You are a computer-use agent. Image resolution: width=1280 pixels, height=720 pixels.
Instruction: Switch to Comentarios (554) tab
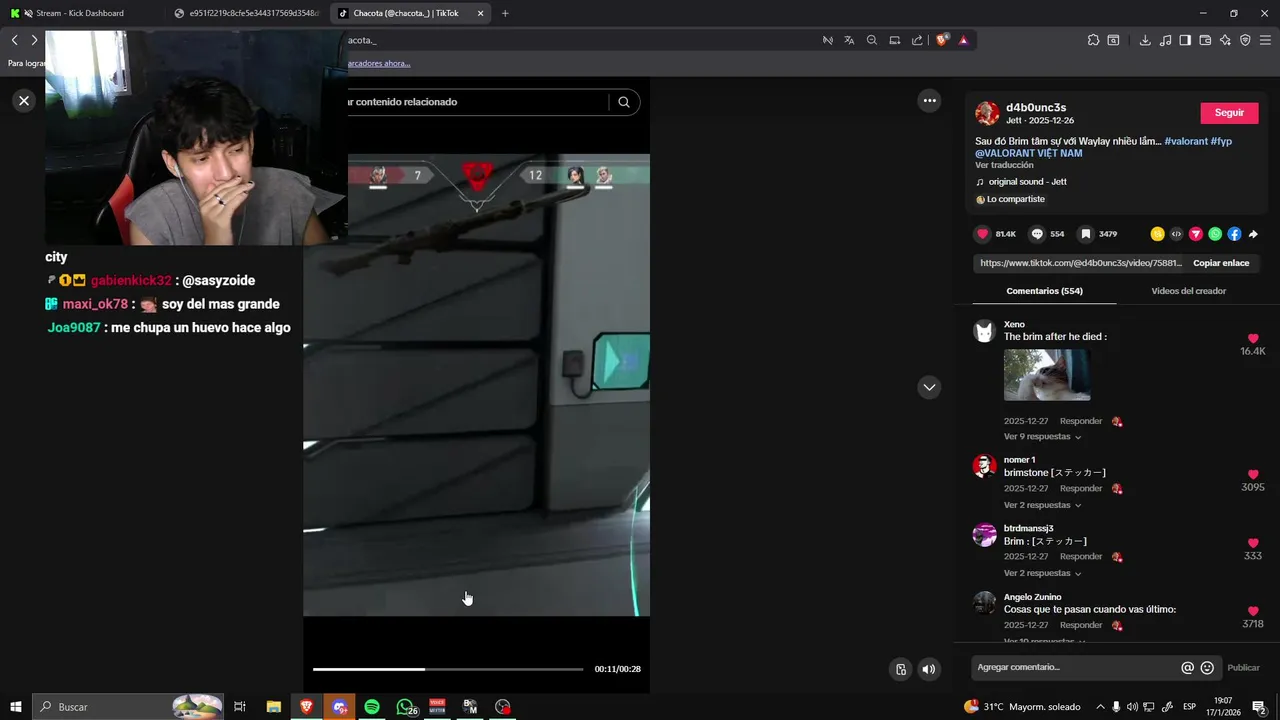click(1044, 291)
